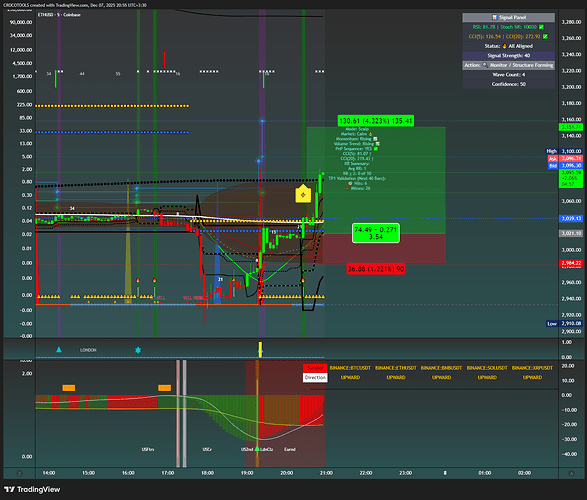Toggle the circular auto-scale button at bottom right
The height and width of the screenshot is (500, 587).
click(x=571, y=473)
